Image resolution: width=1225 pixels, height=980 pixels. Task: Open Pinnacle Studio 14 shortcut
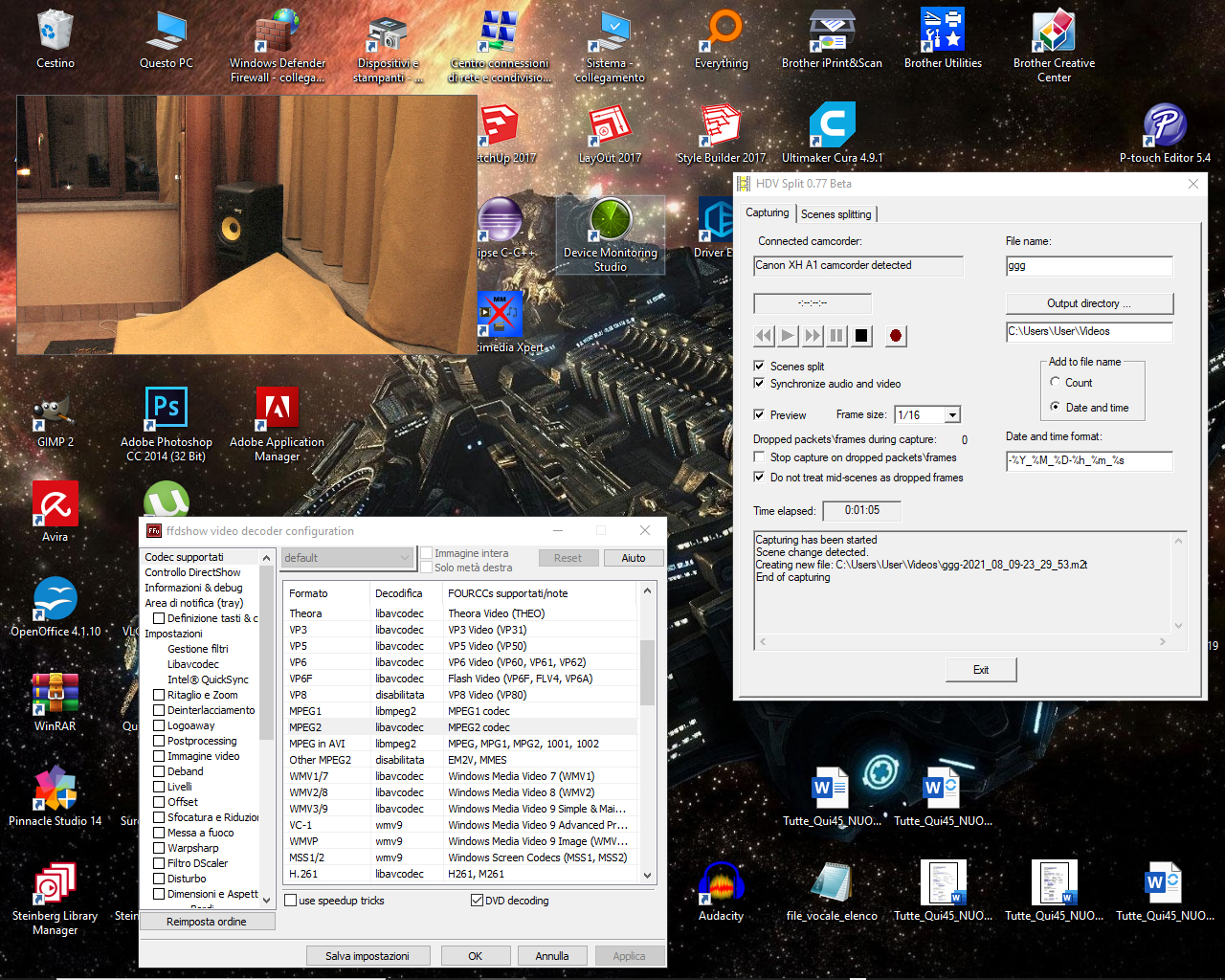55,791
